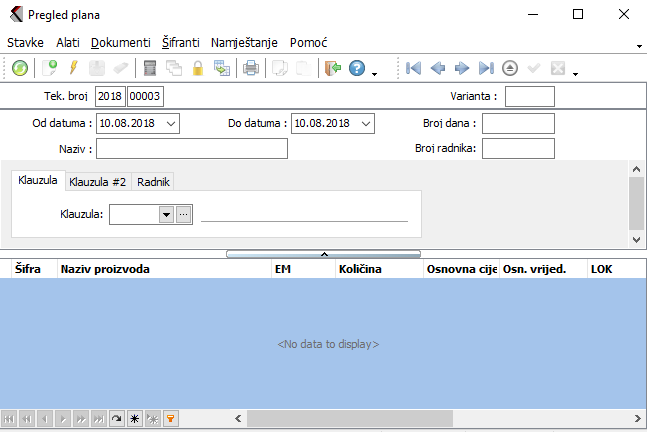Click the yellow lightning bolt icon

click(x=72, y=69)
